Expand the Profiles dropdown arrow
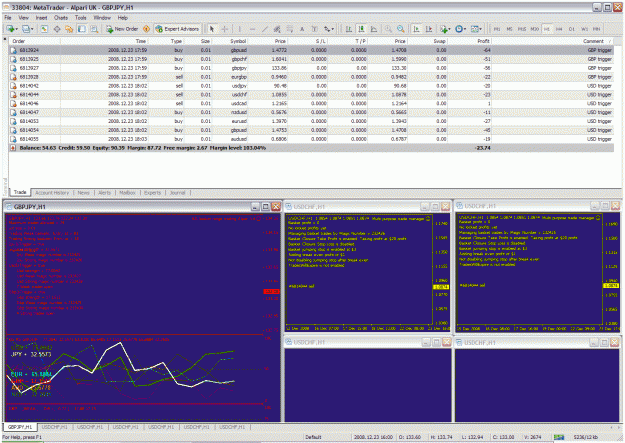 click(32, 29)
